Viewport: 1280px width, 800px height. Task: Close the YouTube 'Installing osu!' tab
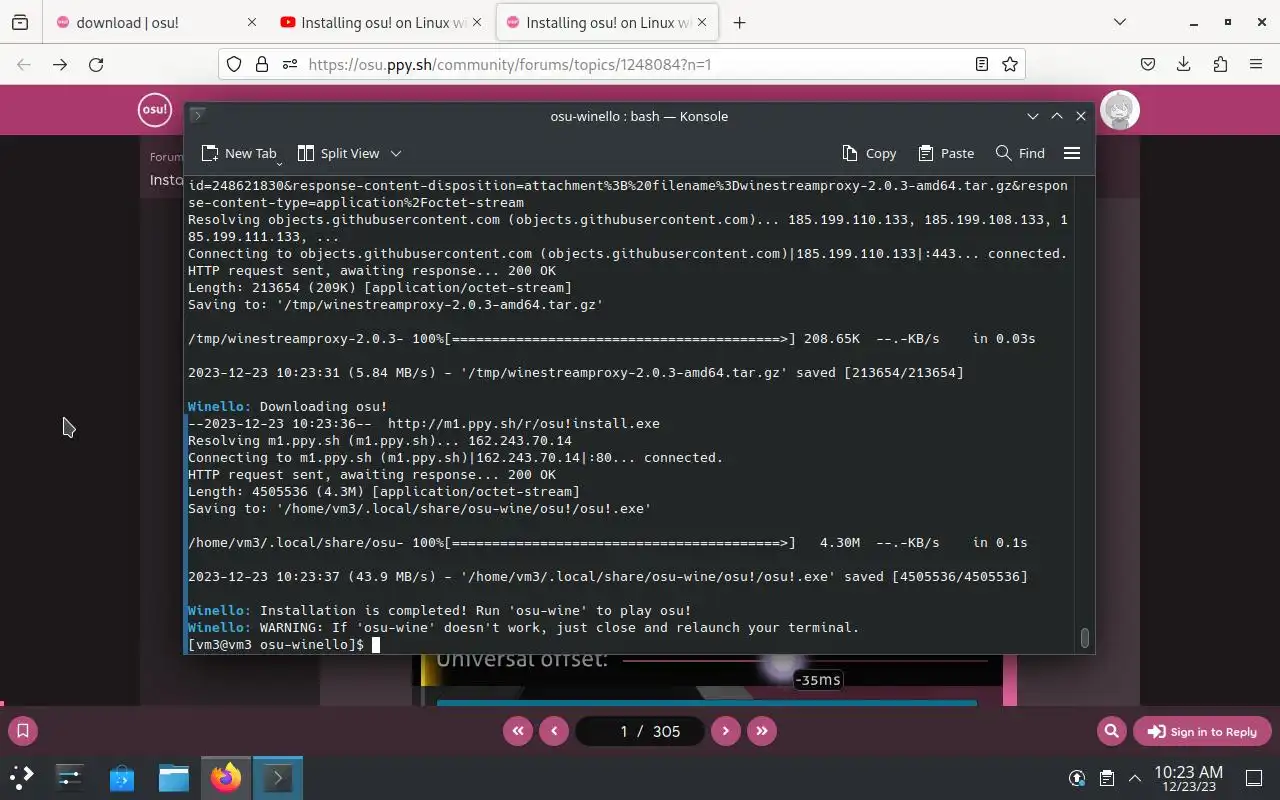[x=476, y=22]
